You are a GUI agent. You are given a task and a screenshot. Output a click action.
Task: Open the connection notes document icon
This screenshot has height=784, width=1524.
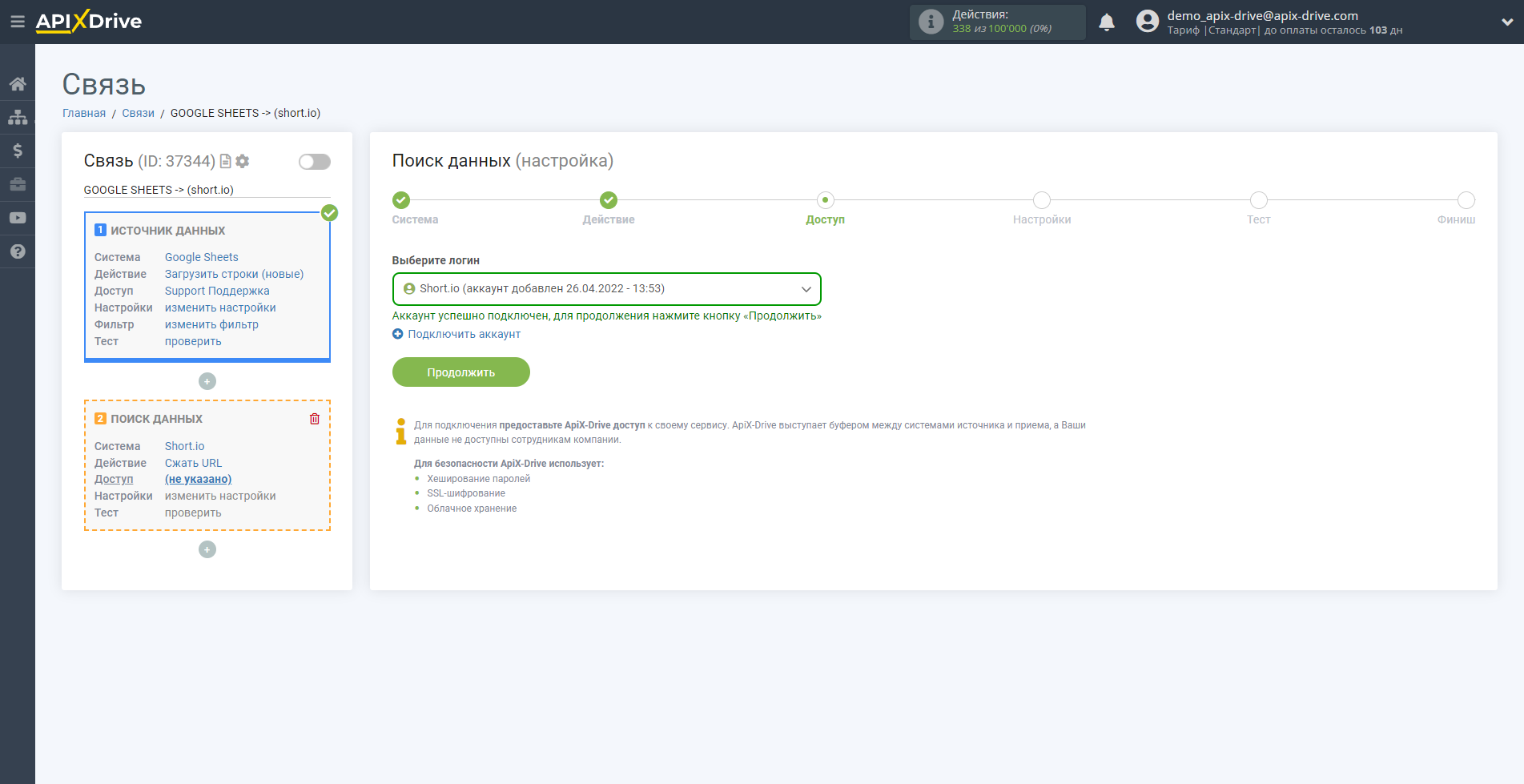[x=226, y=161]
